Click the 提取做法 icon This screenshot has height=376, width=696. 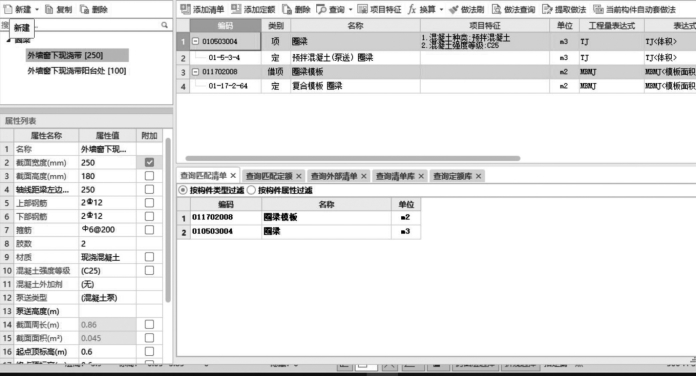[x=547, y=9]
